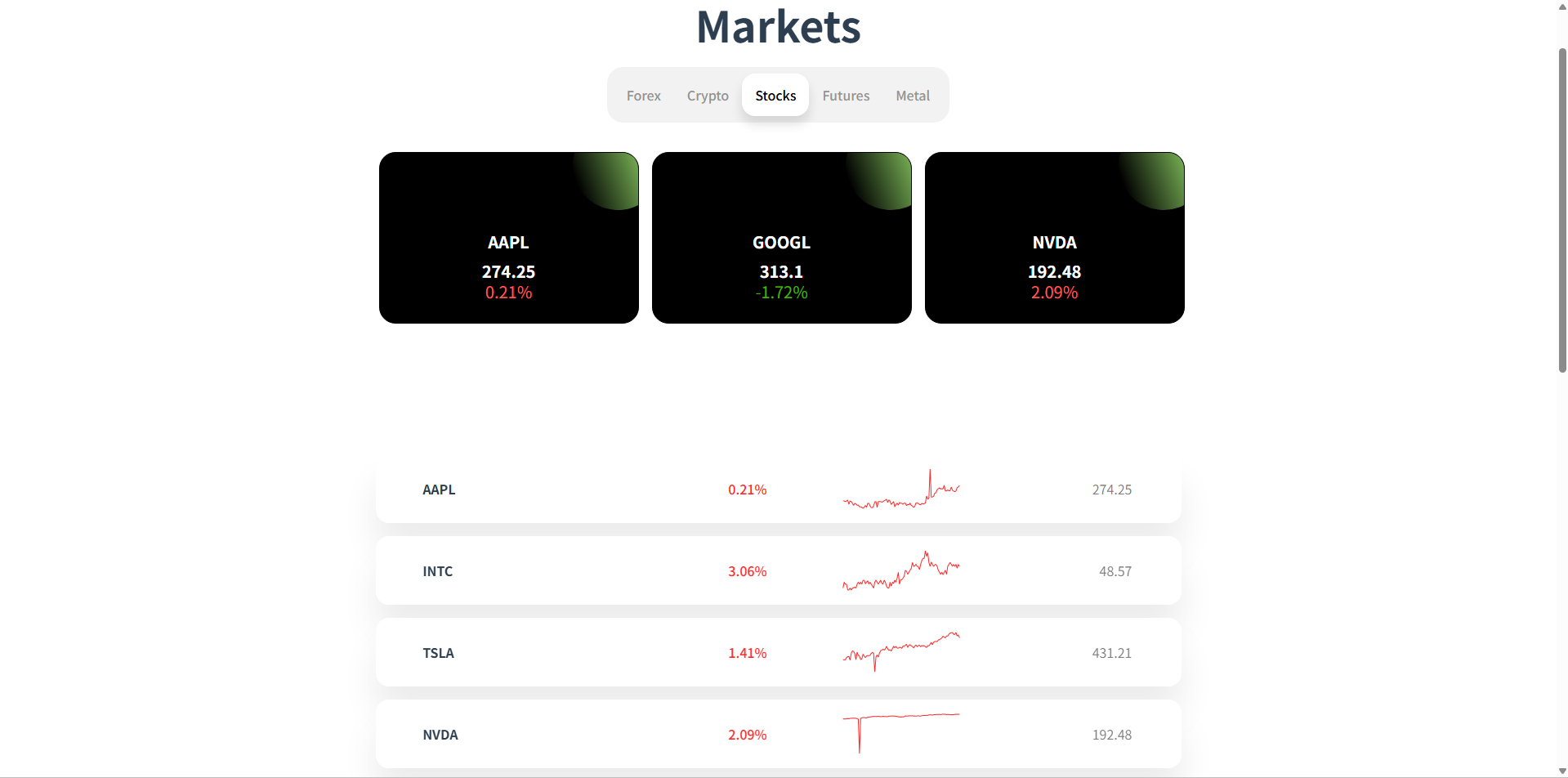
Task: Click the INTC stock row
Action: point(438,571)
